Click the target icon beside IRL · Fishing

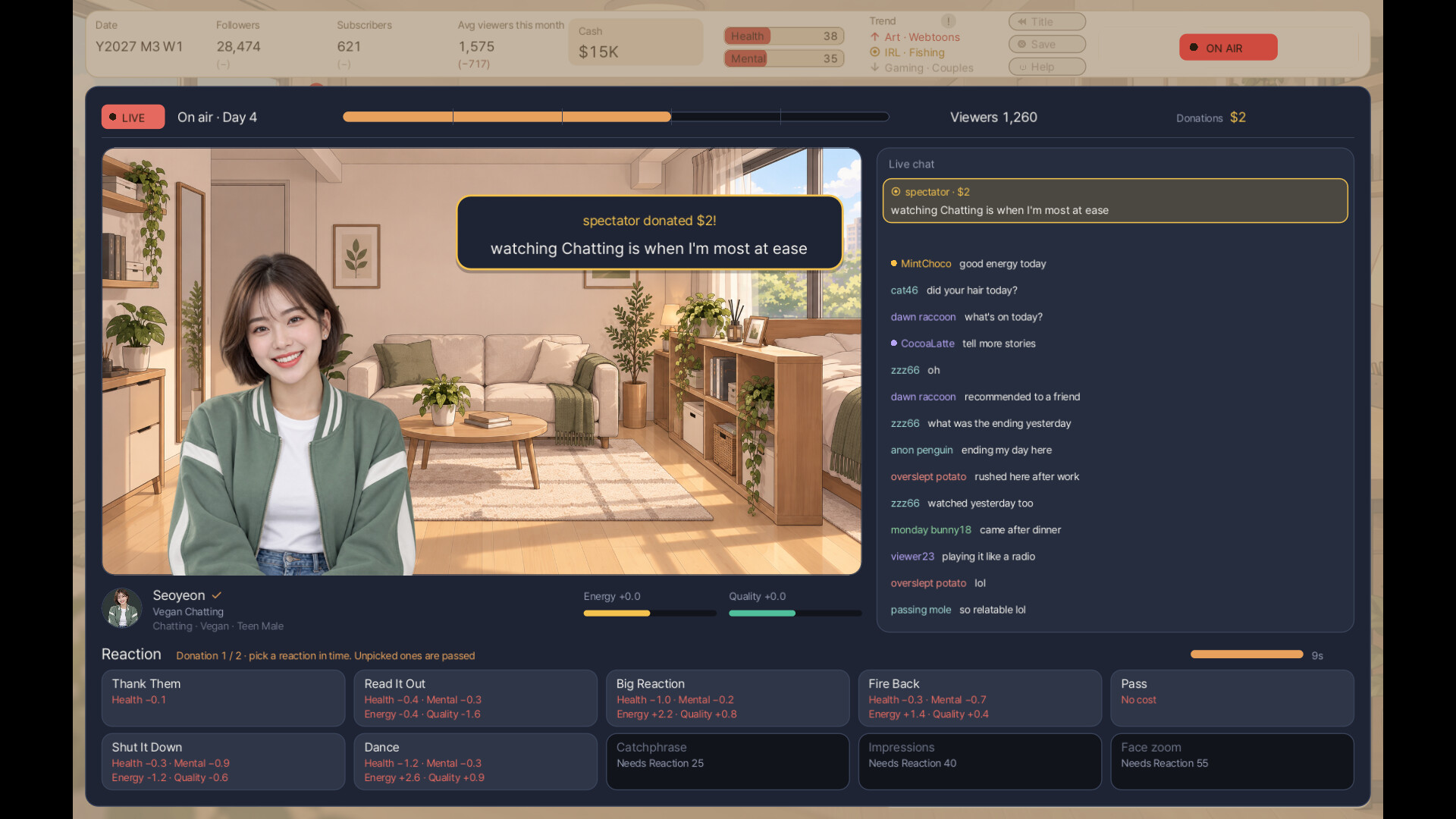[875, 52]
